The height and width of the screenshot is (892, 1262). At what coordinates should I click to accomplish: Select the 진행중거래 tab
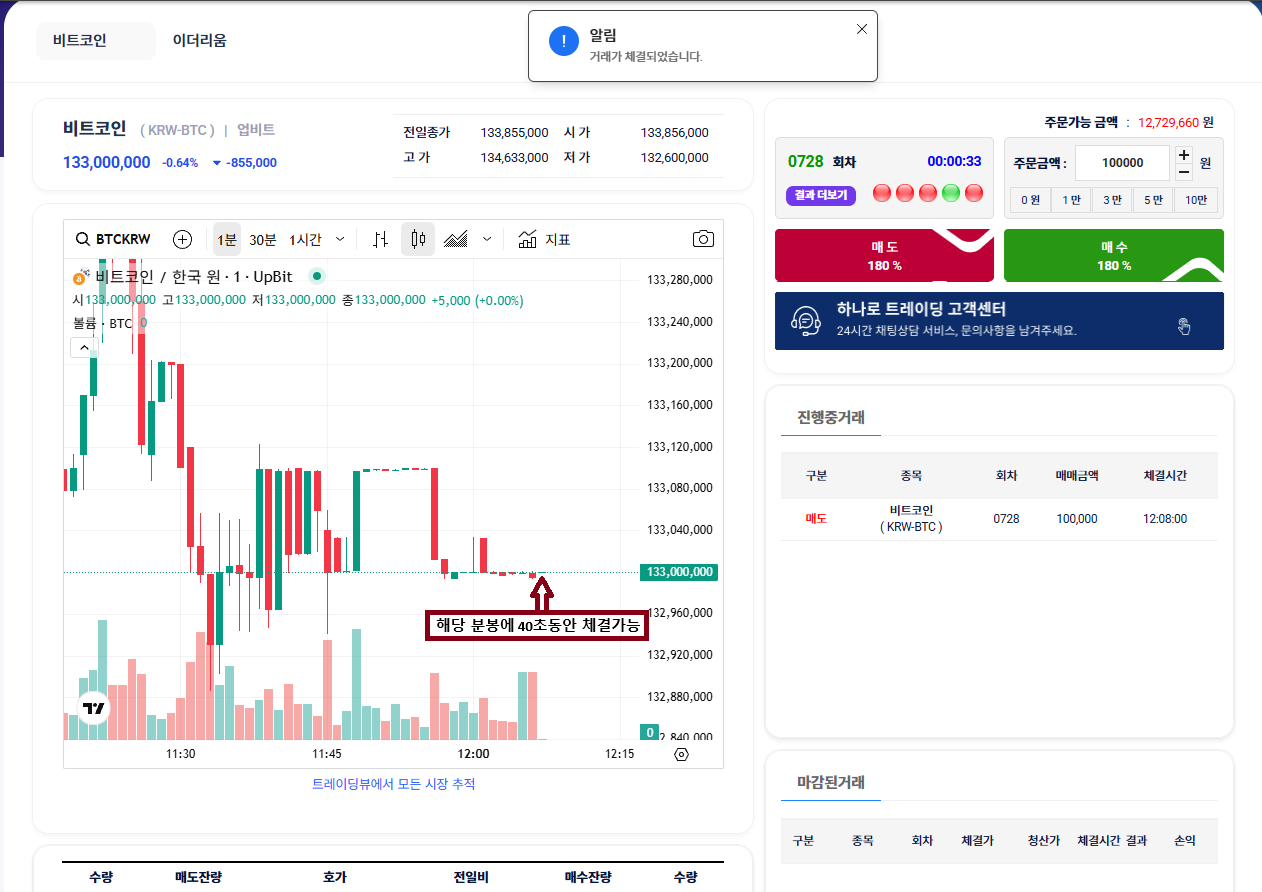click(831, 417)
